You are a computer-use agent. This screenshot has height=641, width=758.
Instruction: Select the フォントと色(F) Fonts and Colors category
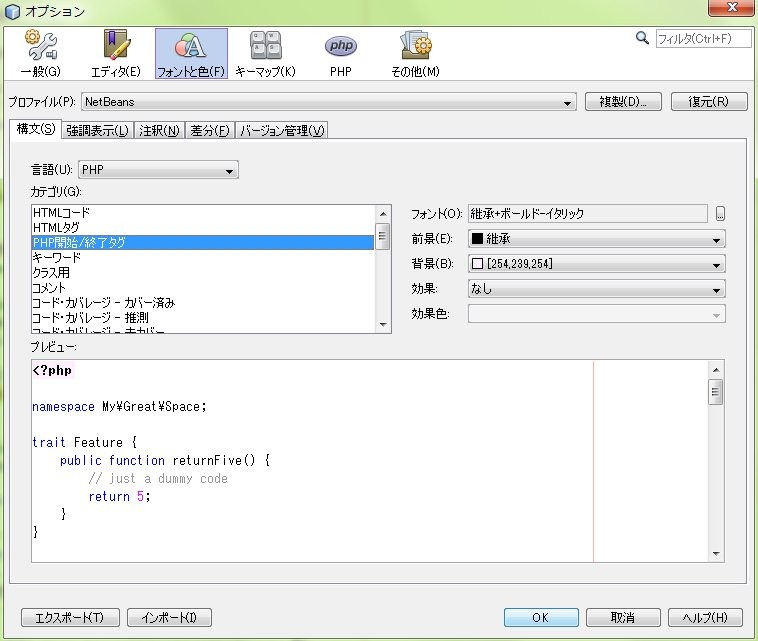tap(191, 54)
